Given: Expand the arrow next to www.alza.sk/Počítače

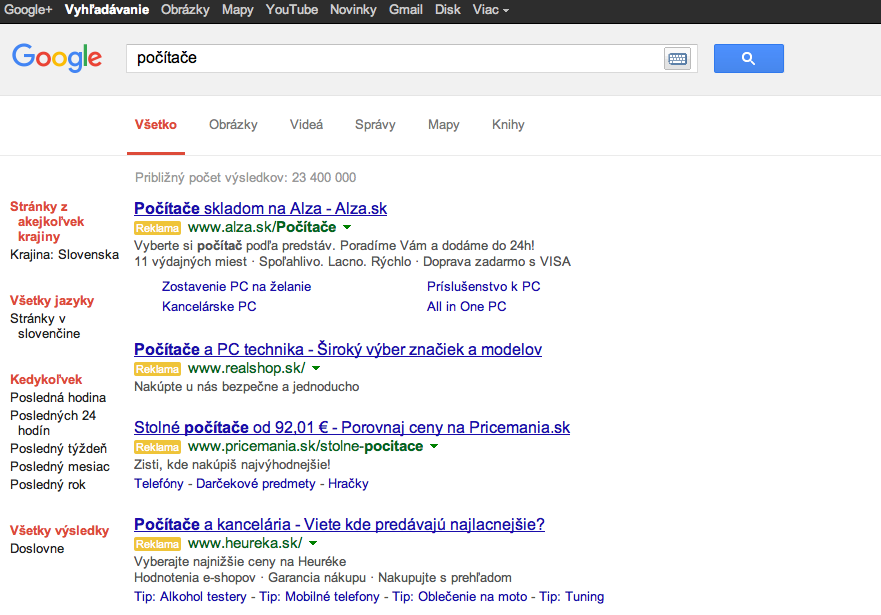Looking at the screenshot, I should (347, 227).
